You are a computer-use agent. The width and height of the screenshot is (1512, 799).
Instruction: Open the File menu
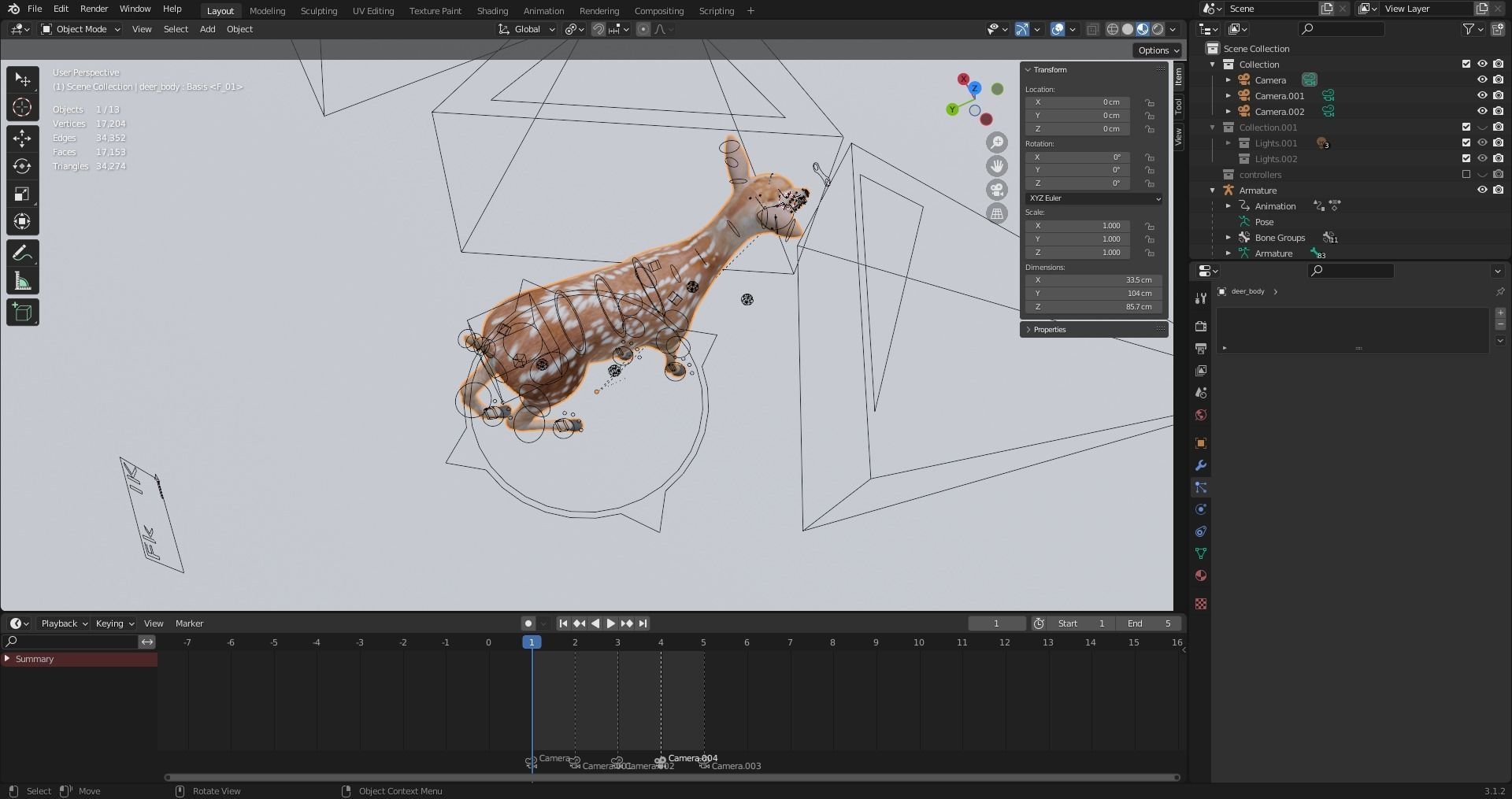coord(35,9)
